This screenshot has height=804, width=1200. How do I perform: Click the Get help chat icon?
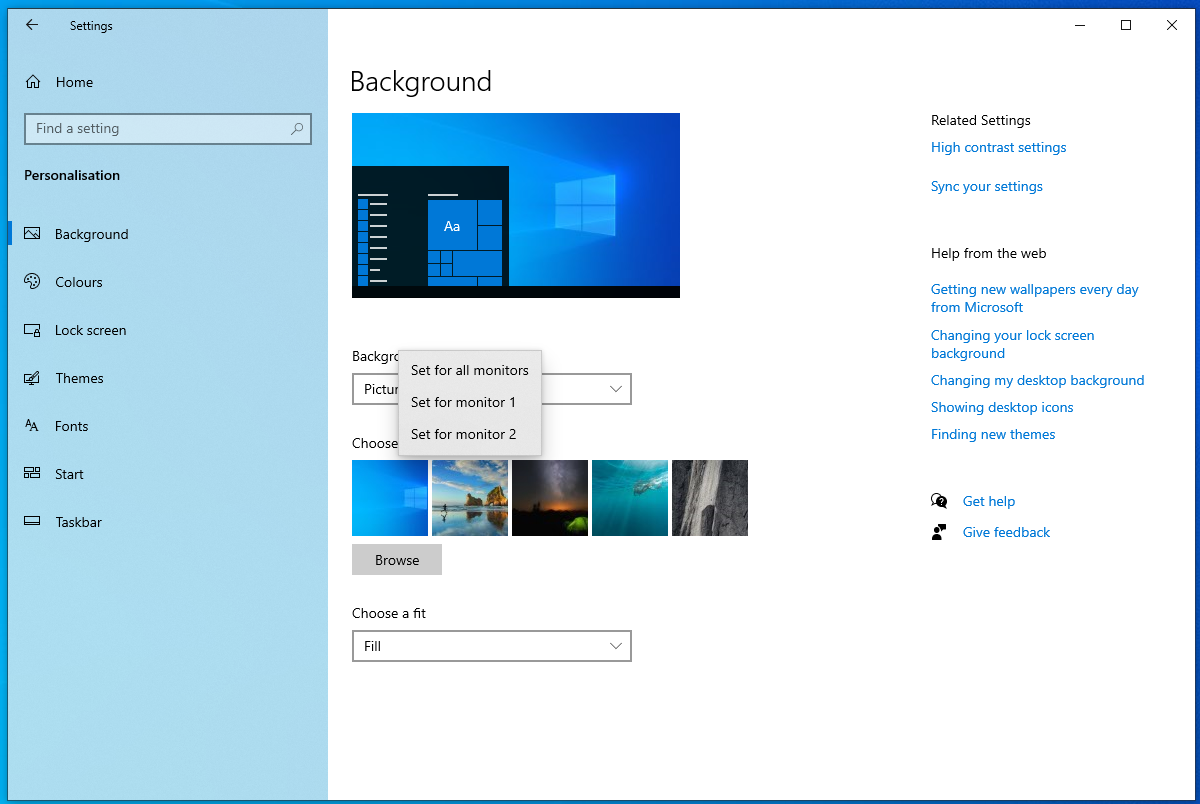click(x=939, y=501)
